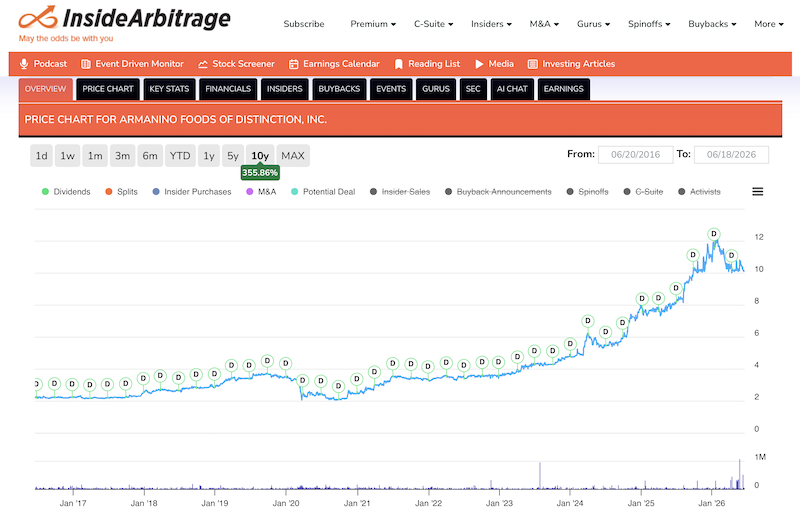Image resolution: width=800 pixels, height=518 pixels.
Task: Click the Podcast microphone icon
Action: click(x=24, y=64)
